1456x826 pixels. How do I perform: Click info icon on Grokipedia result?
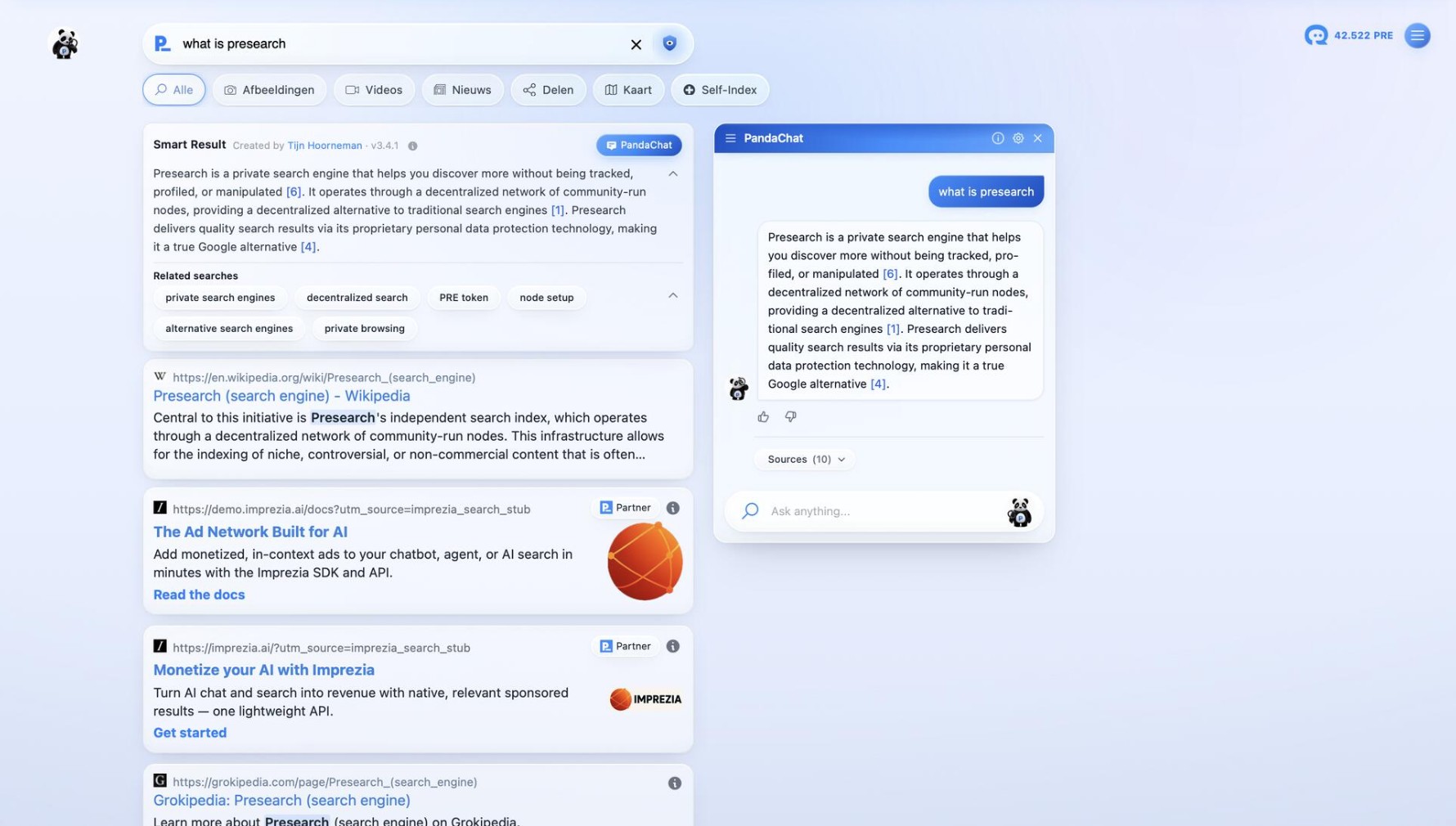674,783
